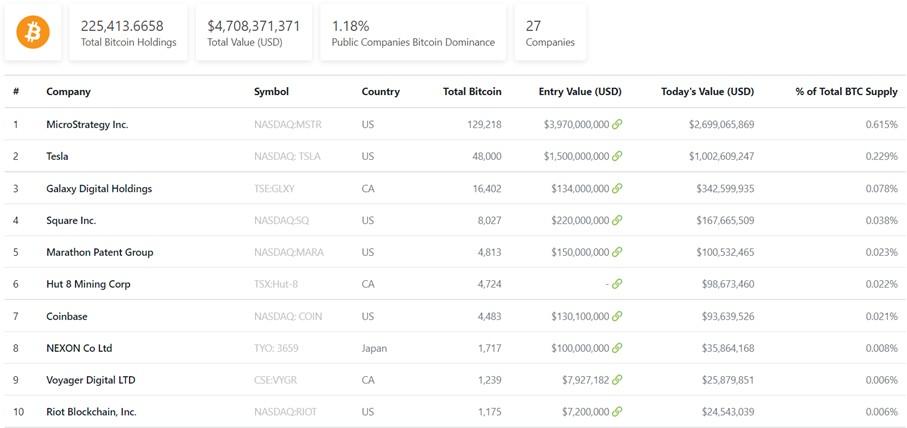Click the orange Bitcoin logo icon
The image size is (907, 428).
click(x=33, y=32)
